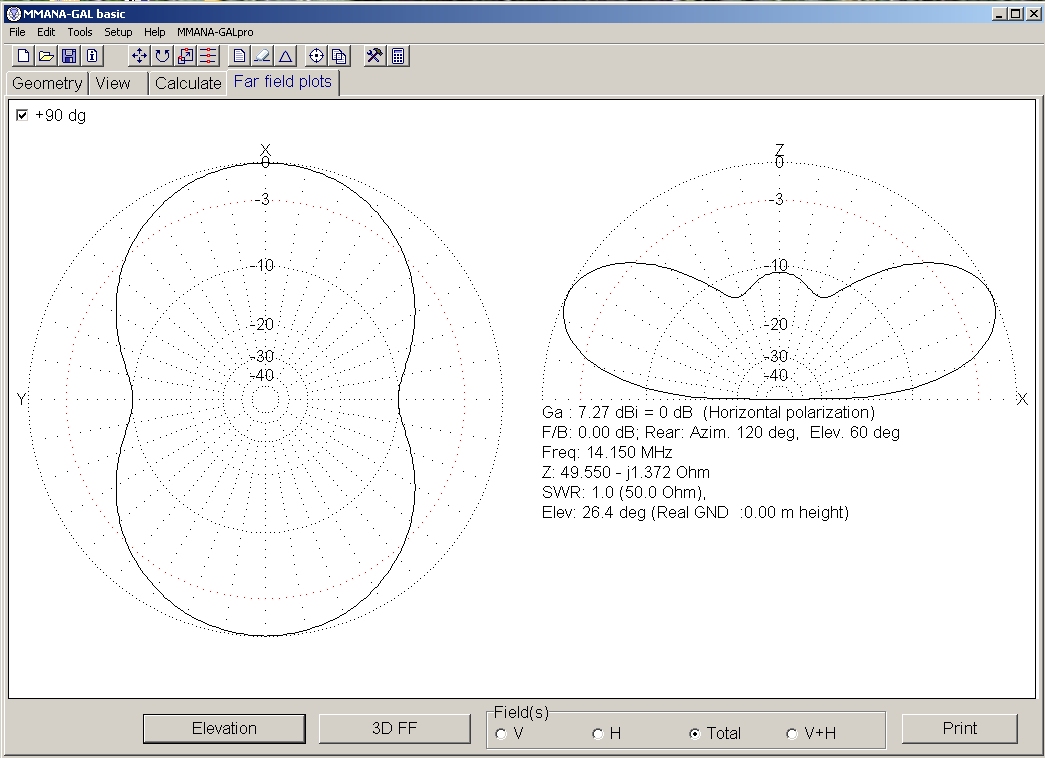Viewport: 1045px width, 758px height.
Task: Click the crosshair target toolbar icon
Action: tap(316, 56)
